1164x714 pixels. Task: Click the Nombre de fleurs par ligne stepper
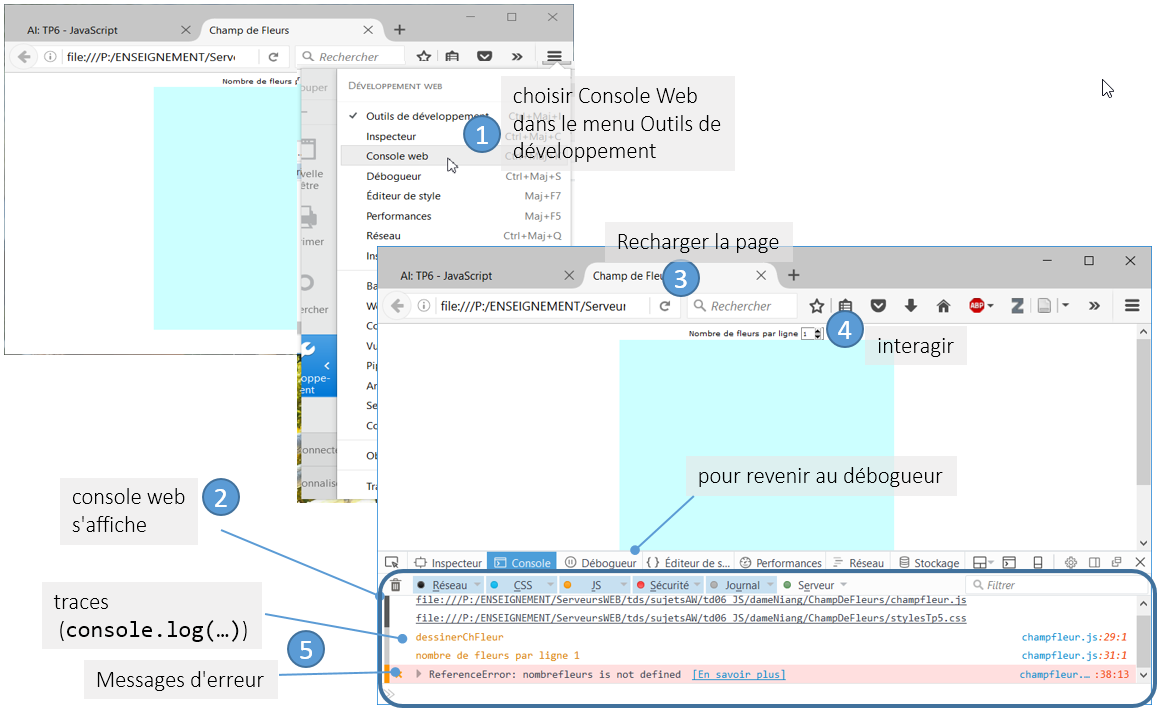(x=819, y=334)
